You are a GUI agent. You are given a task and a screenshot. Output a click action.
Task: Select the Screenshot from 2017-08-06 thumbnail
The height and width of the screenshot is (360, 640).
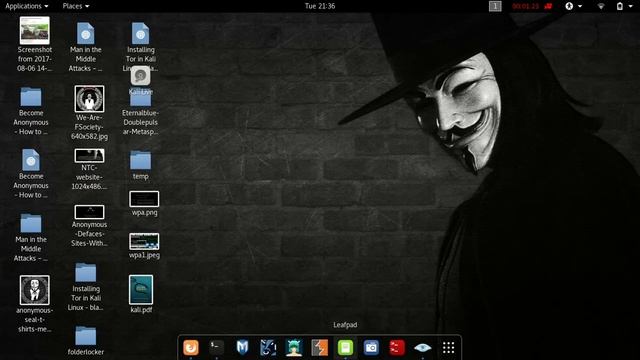[35, 30]
